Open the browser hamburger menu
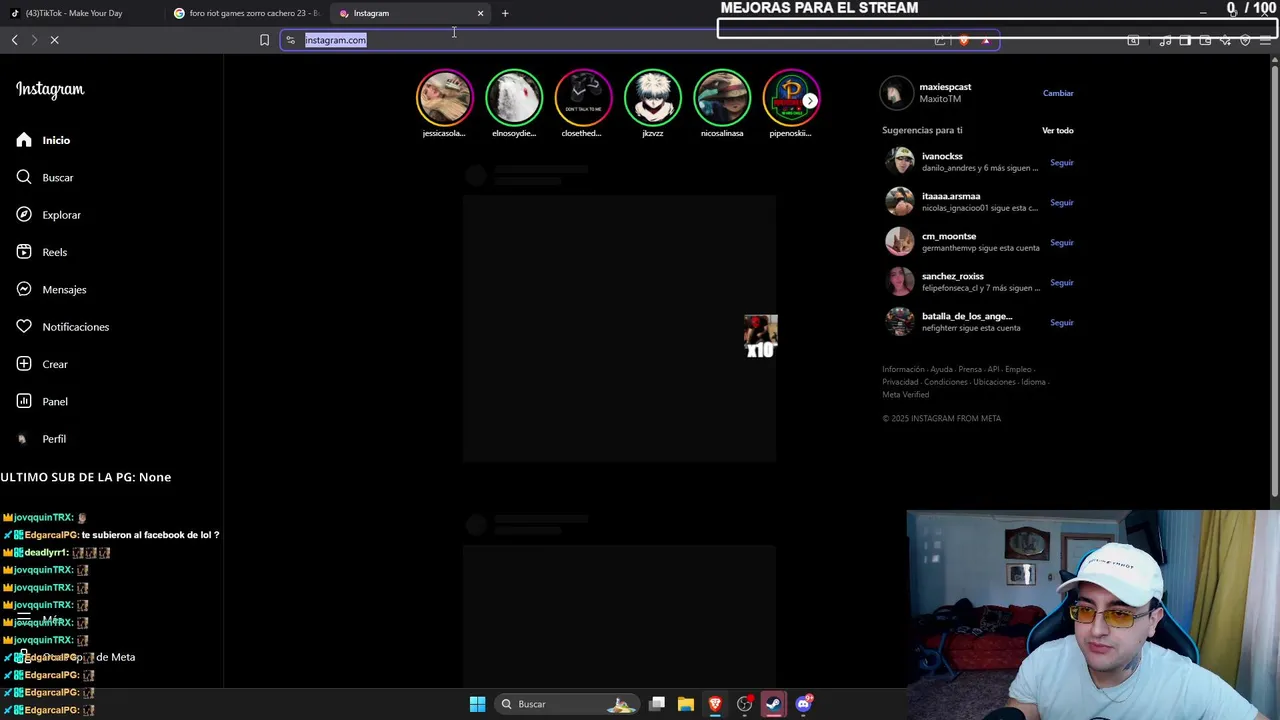1280x720 pixels. click(x=1265, y=40)
